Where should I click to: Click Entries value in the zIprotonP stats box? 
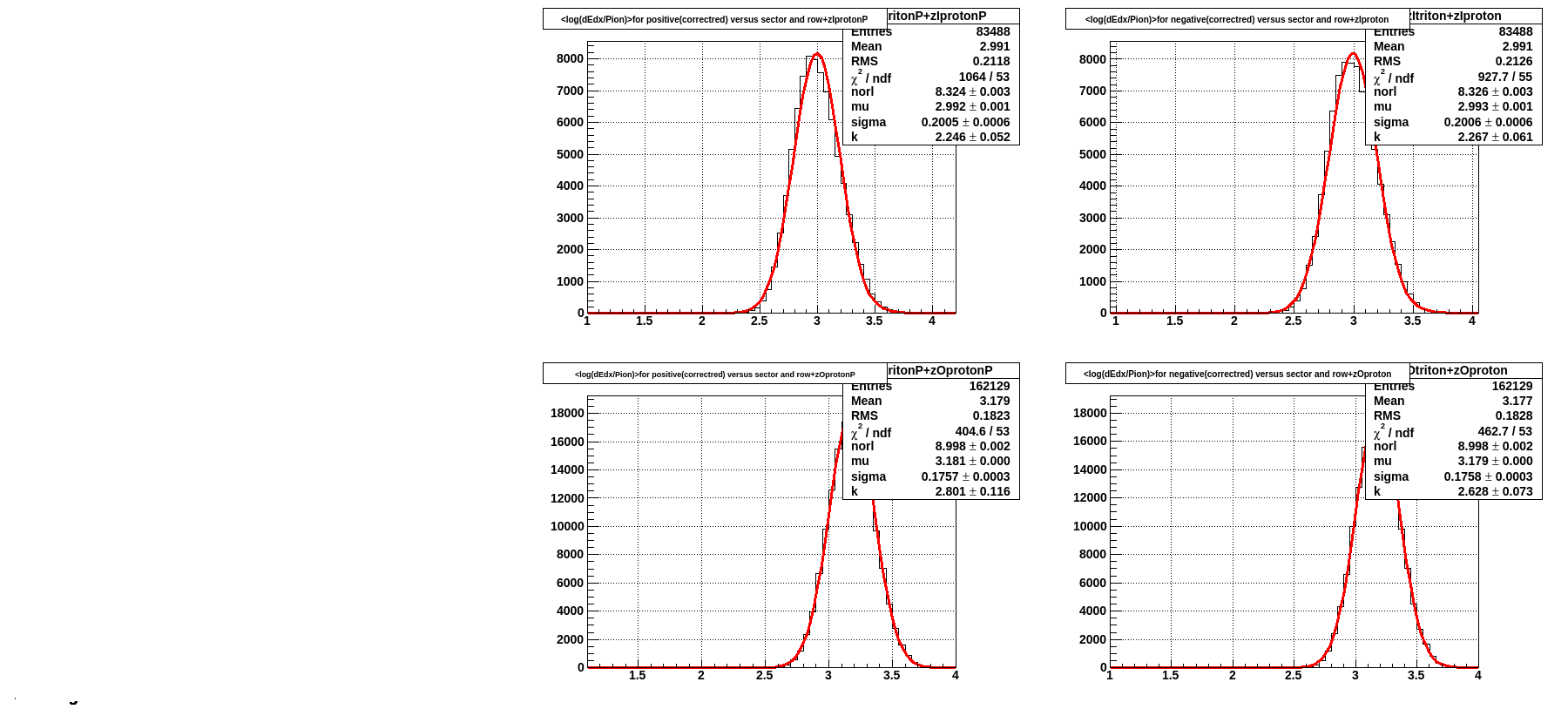coord(993,32)
